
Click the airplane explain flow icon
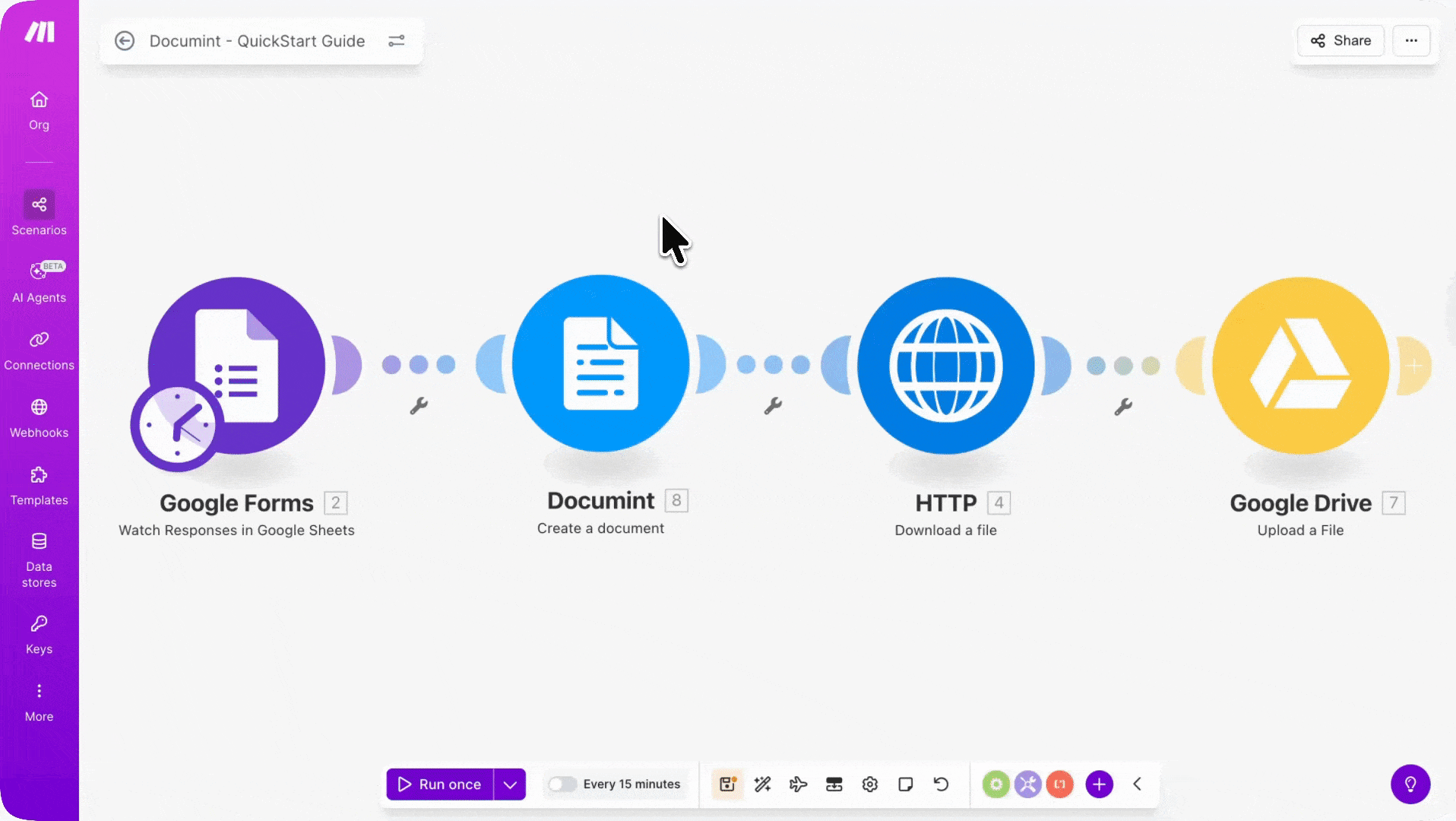point(798,784)
